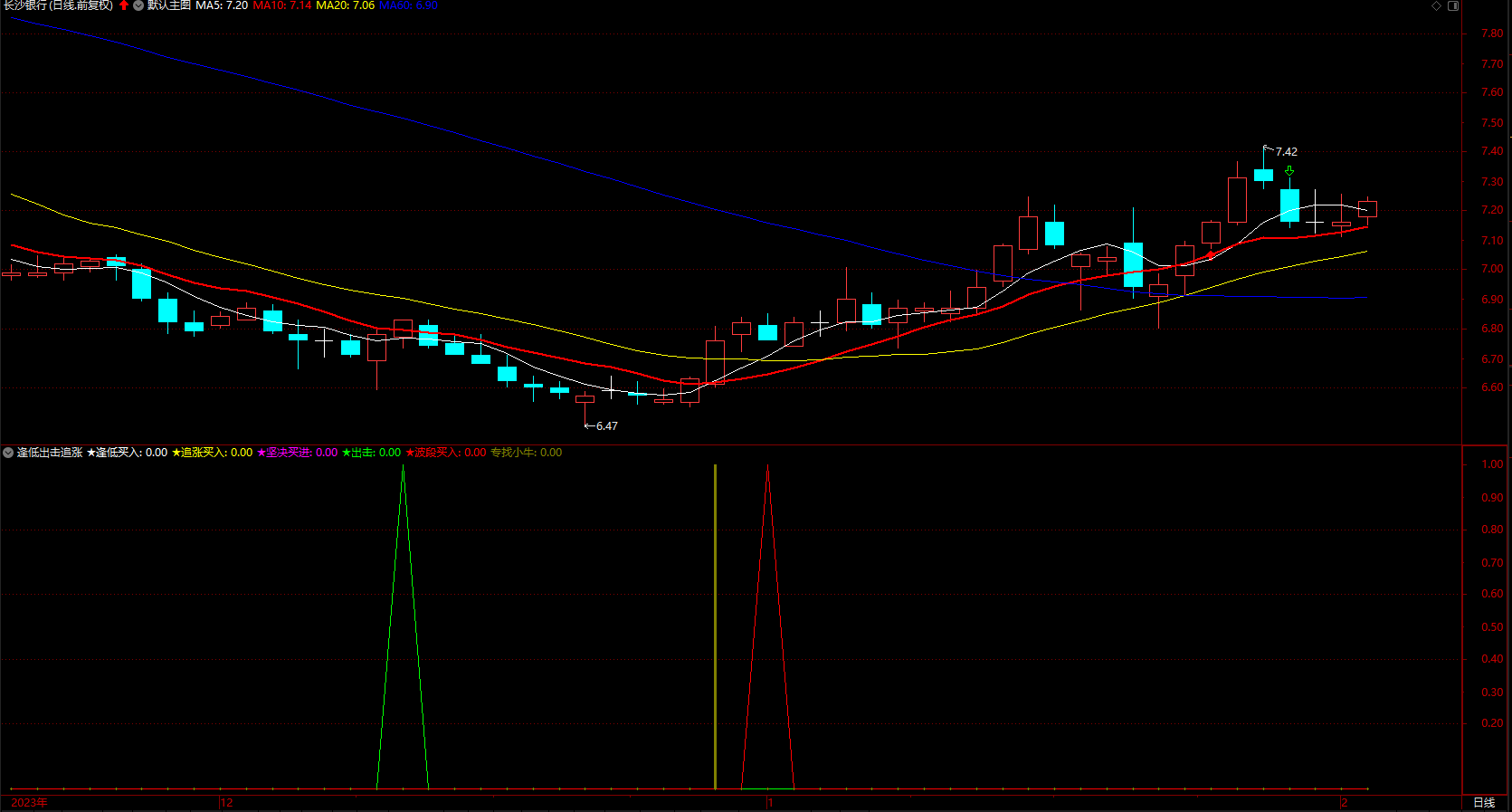
Task: Click the 12 month marker on time axis
Action: 226,803
